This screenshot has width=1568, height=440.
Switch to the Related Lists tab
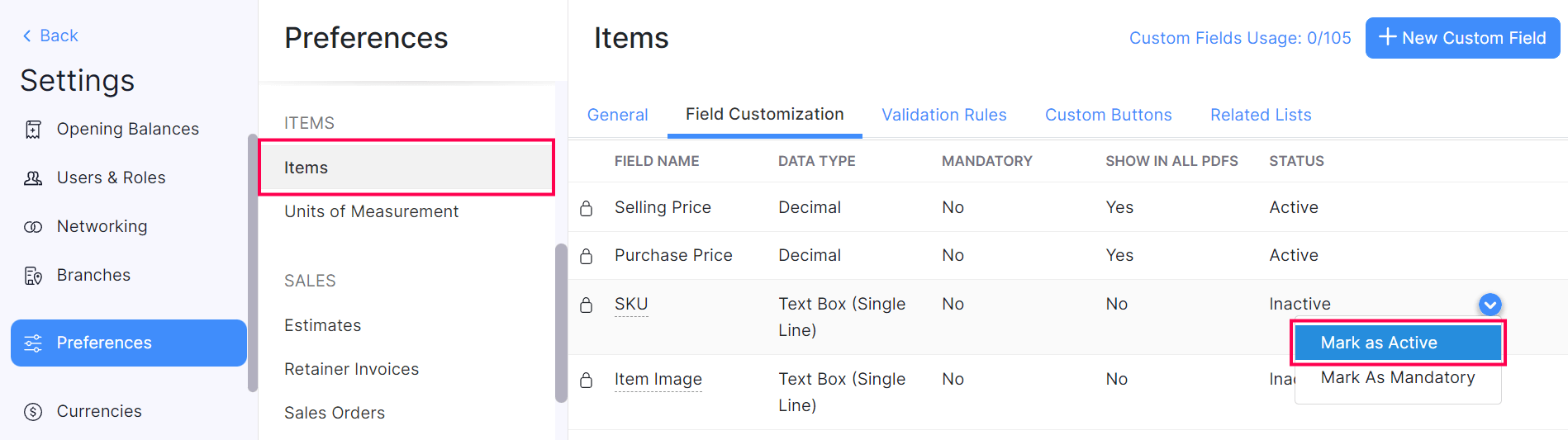pos(1260,115)
